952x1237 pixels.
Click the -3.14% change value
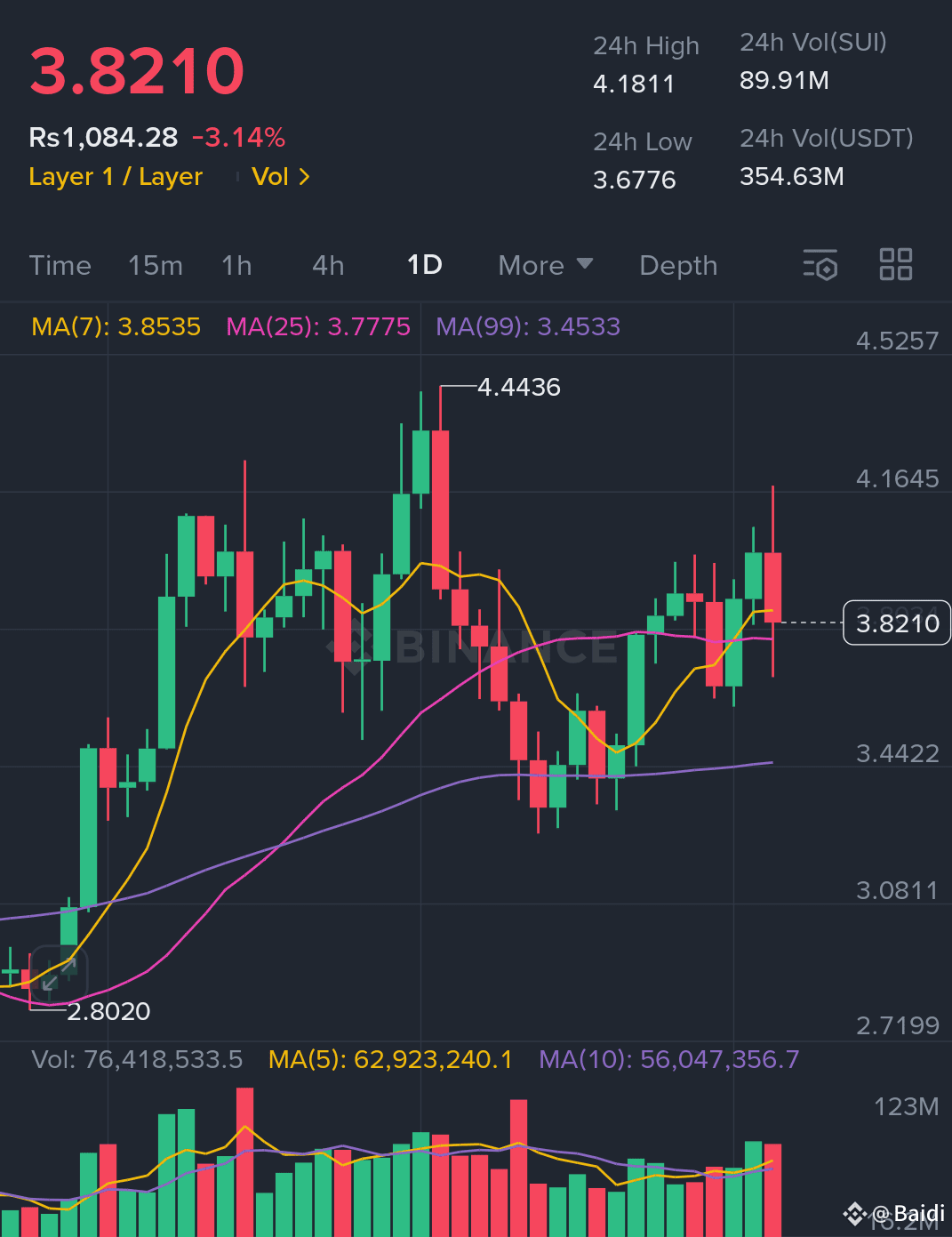pyautogui.click(x=238, y=138)
